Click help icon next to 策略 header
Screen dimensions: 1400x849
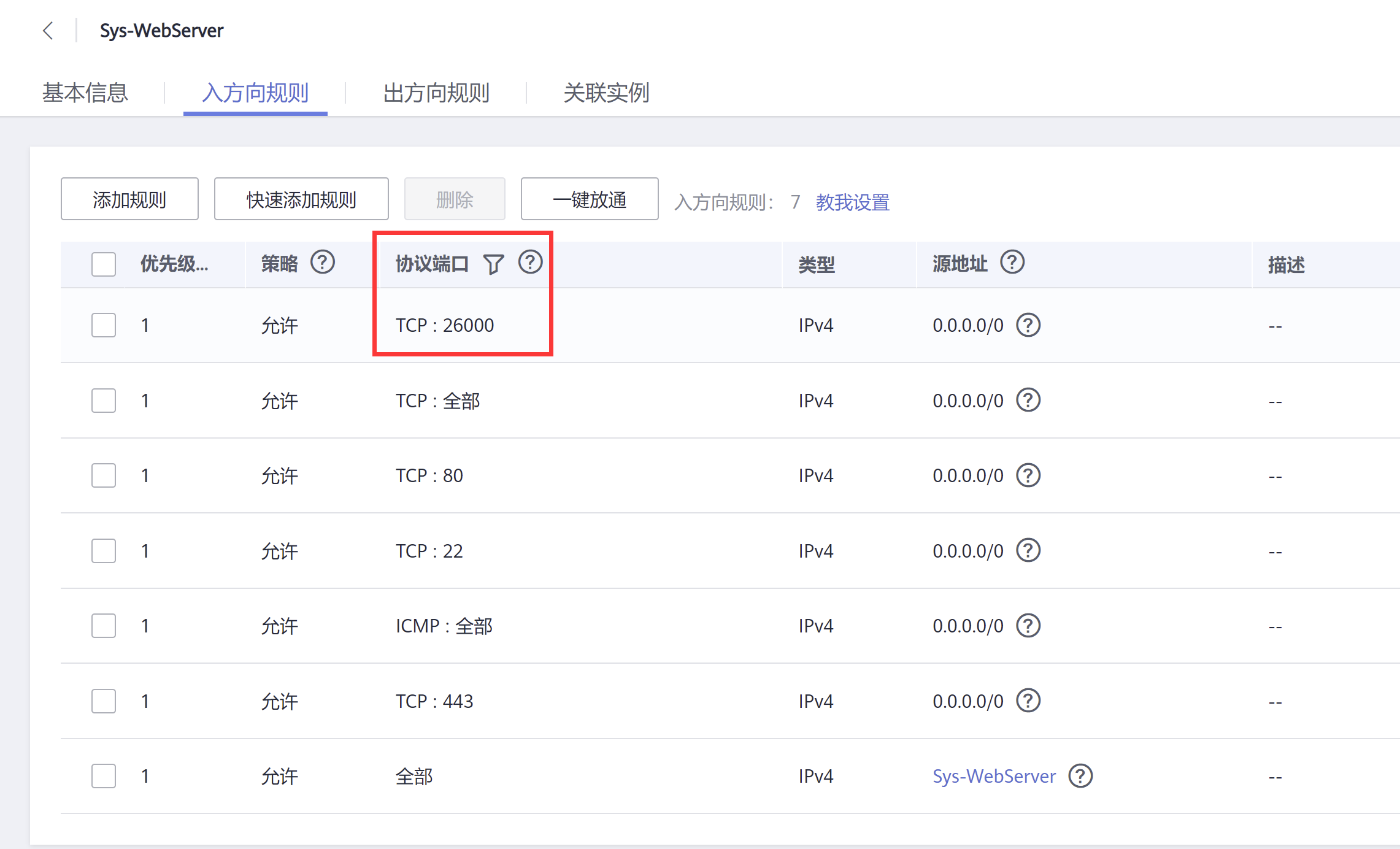[322, 263]
